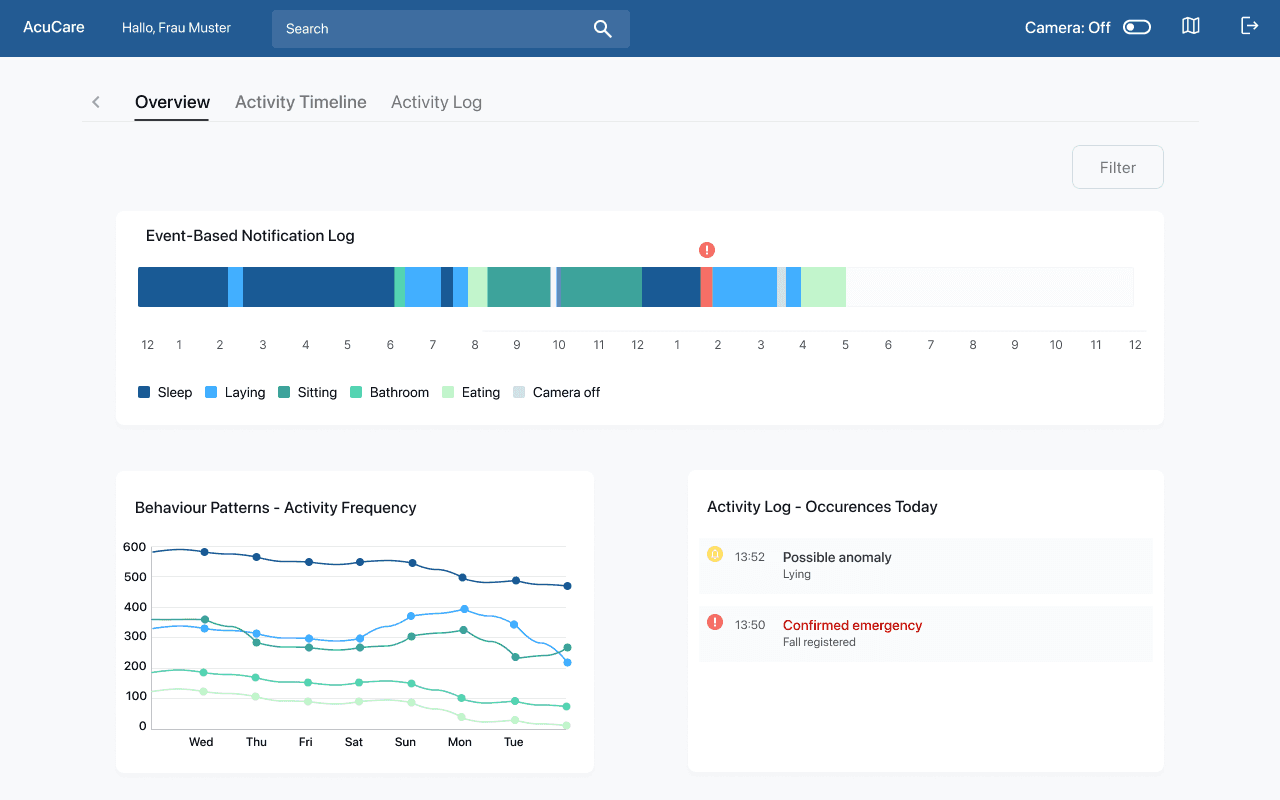Select the Overview tab
Image resolution: width=1280 pixels, height=800 pixels.
(172, 102)
